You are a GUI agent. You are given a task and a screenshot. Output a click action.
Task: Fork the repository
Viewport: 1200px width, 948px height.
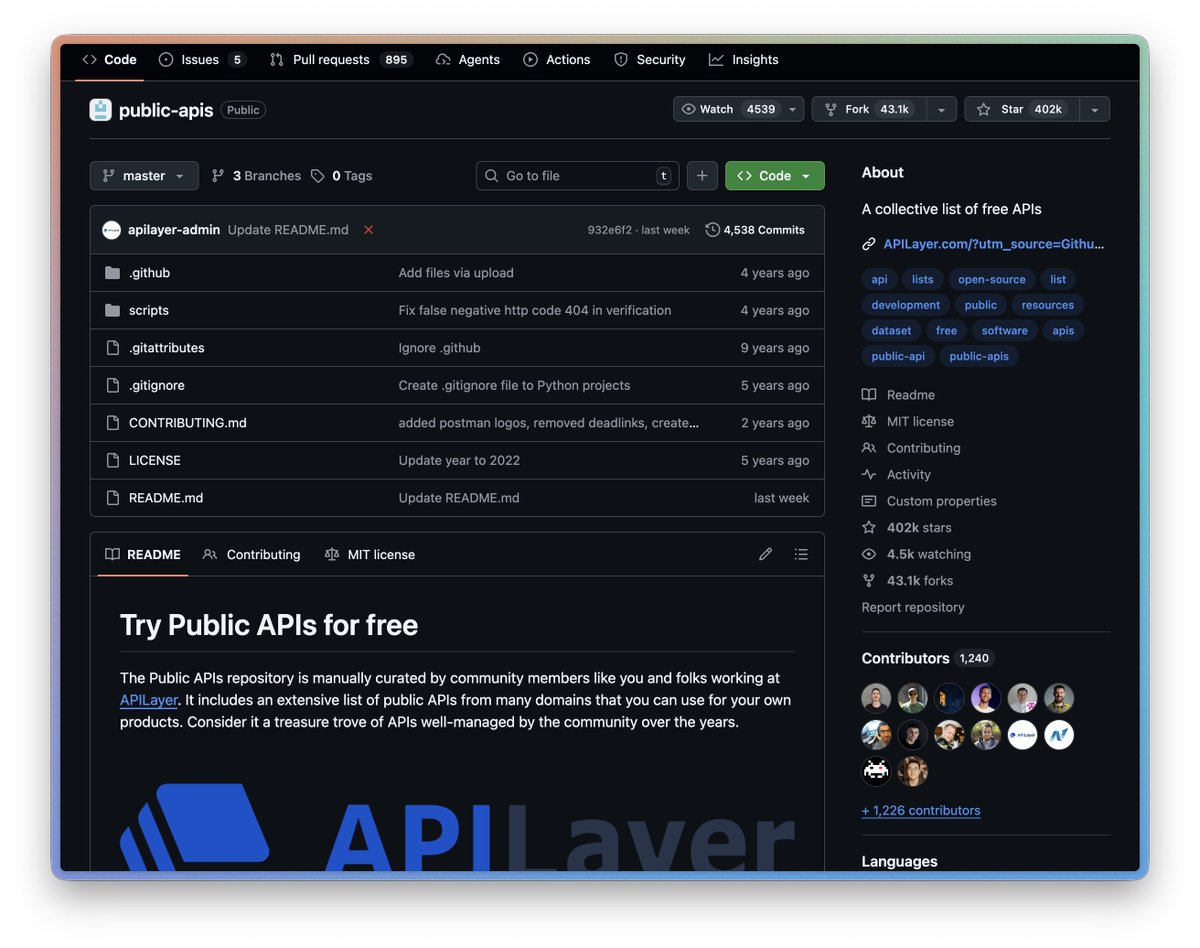click(869, 109)
